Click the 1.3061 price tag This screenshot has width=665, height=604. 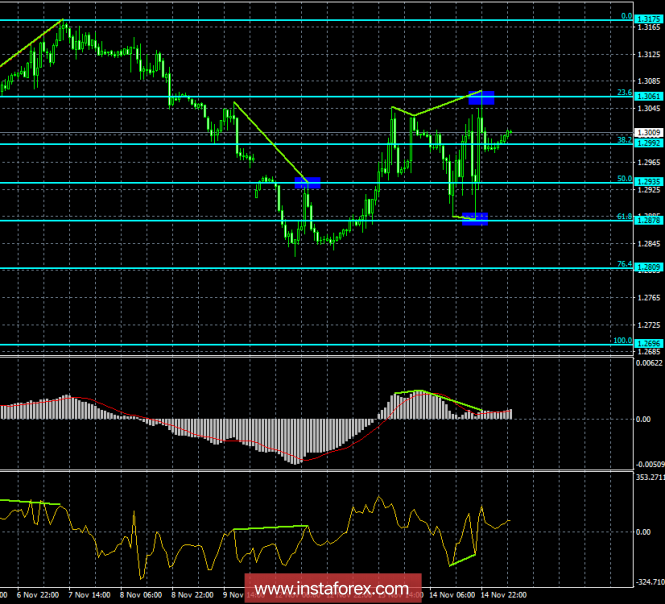point(649,94)
